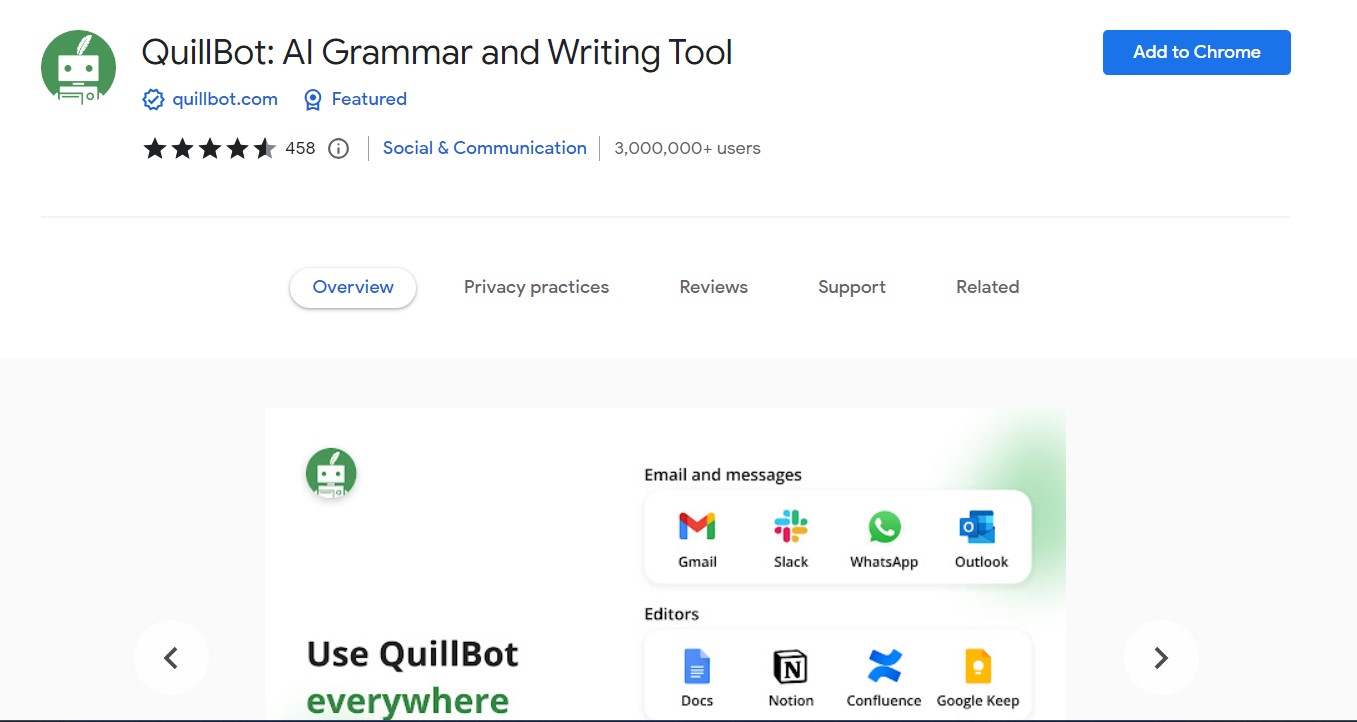Click the verified badge beside quillbot.com
1357x722 pixels.
click(x=153, y=99)
